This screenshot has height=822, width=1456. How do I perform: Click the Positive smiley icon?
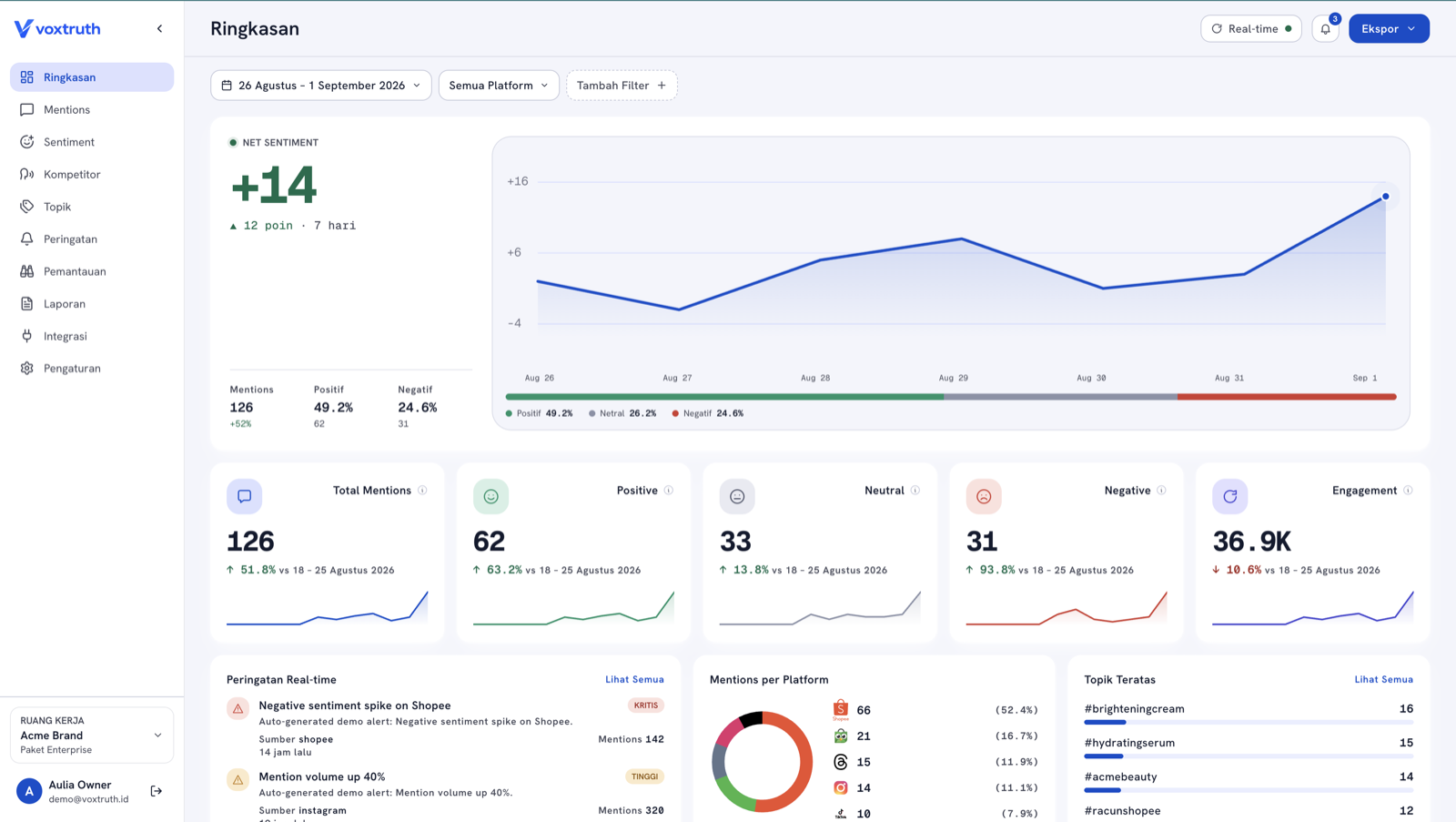490,496
